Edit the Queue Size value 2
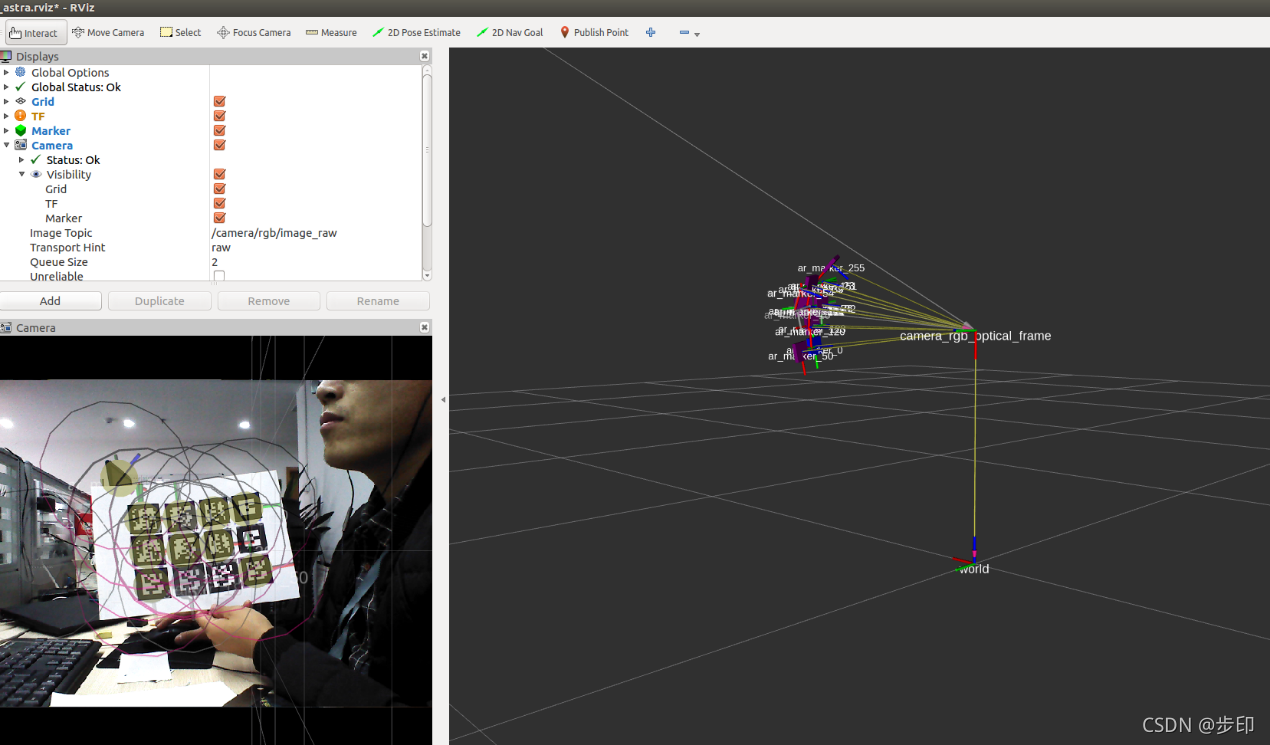 click(x=315, y=262)
